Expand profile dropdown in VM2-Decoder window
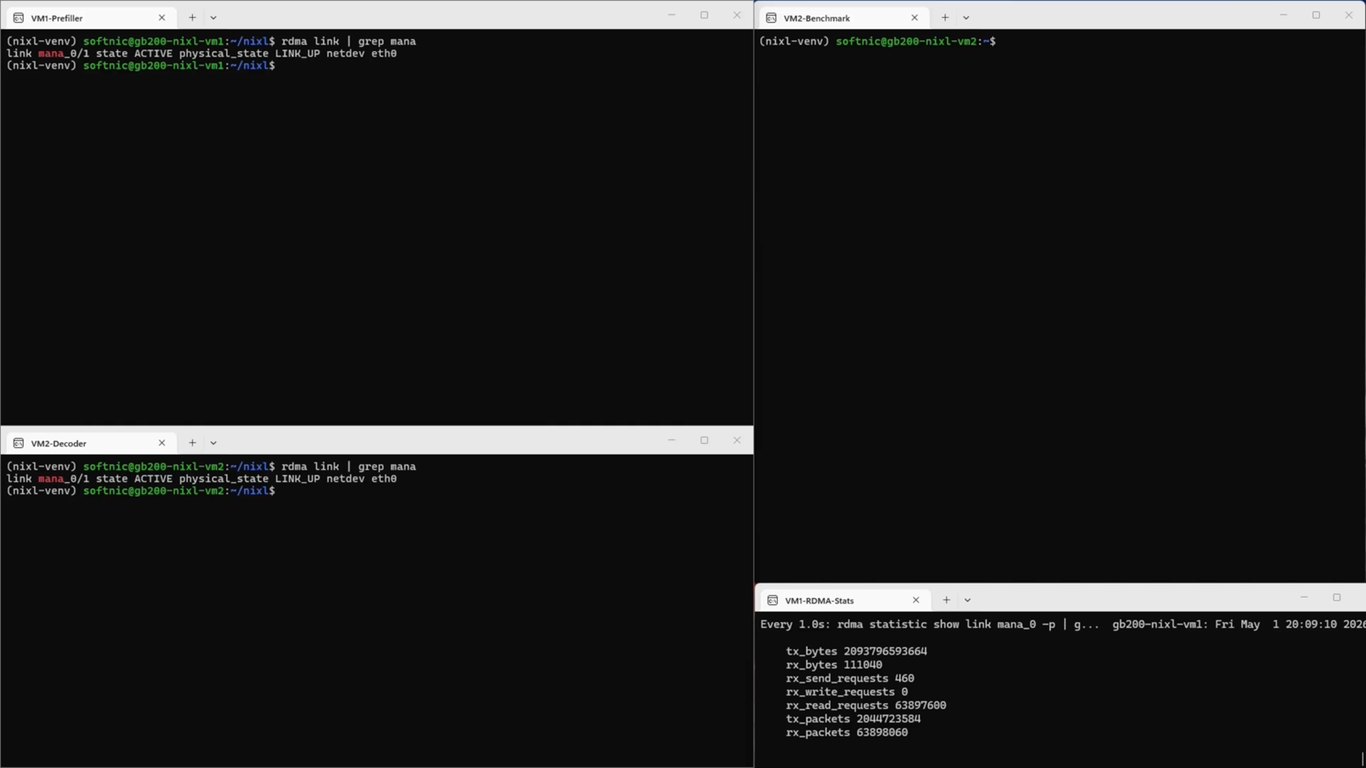The height and width of the screenshot is (768, 1366). point(213,443)
